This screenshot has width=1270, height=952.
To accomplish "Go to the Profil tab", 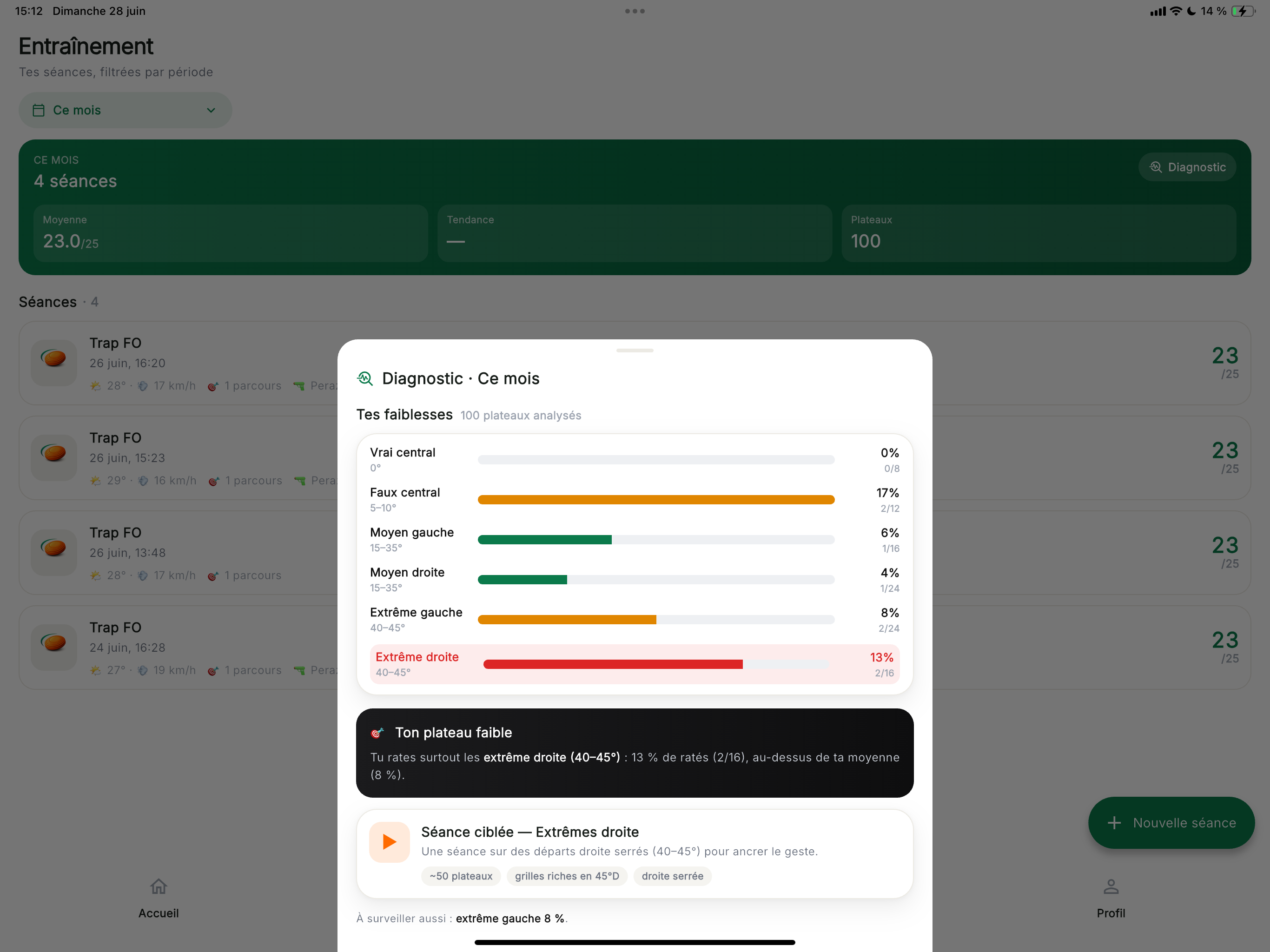I will coord(1111,899).
